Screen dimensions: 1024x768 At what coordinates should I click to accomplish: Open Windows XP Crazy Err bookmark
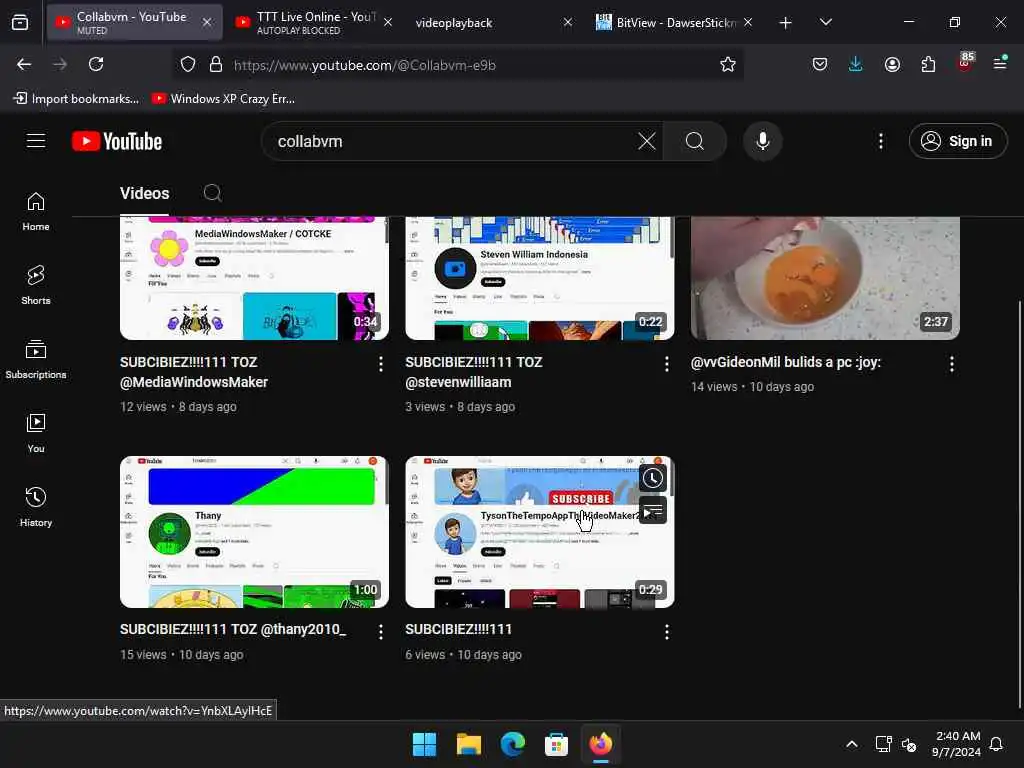223,99
